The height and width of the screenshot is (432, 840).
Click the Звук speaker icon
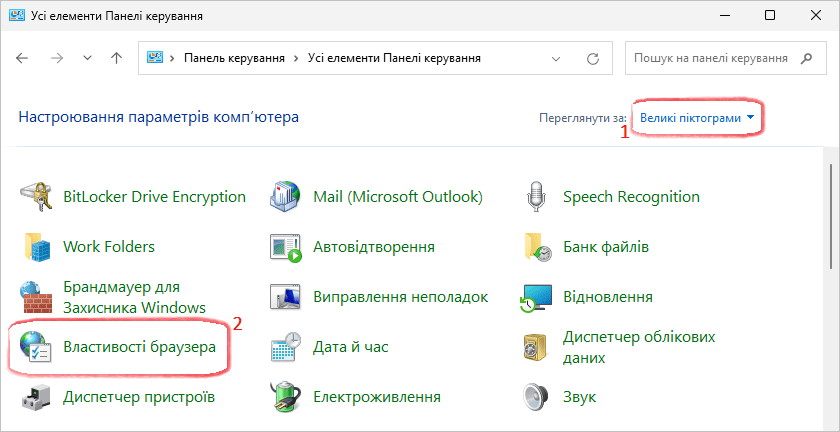point(536,397)
